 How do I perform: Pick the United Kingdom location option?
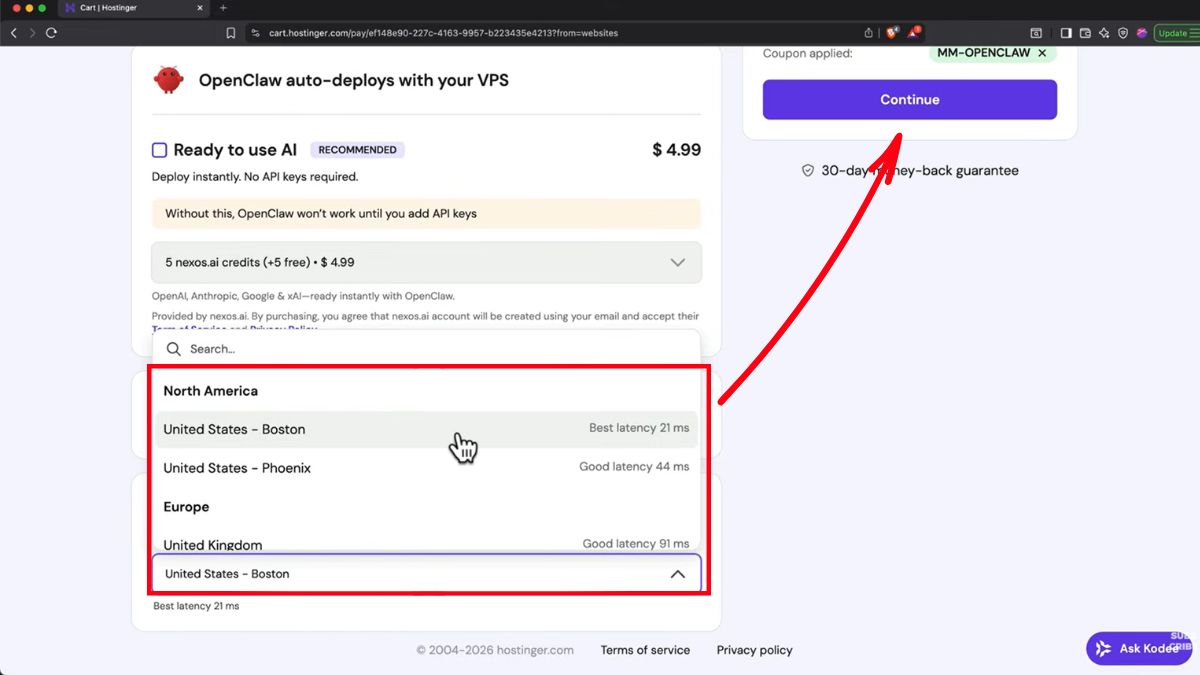tap(213, 544)
